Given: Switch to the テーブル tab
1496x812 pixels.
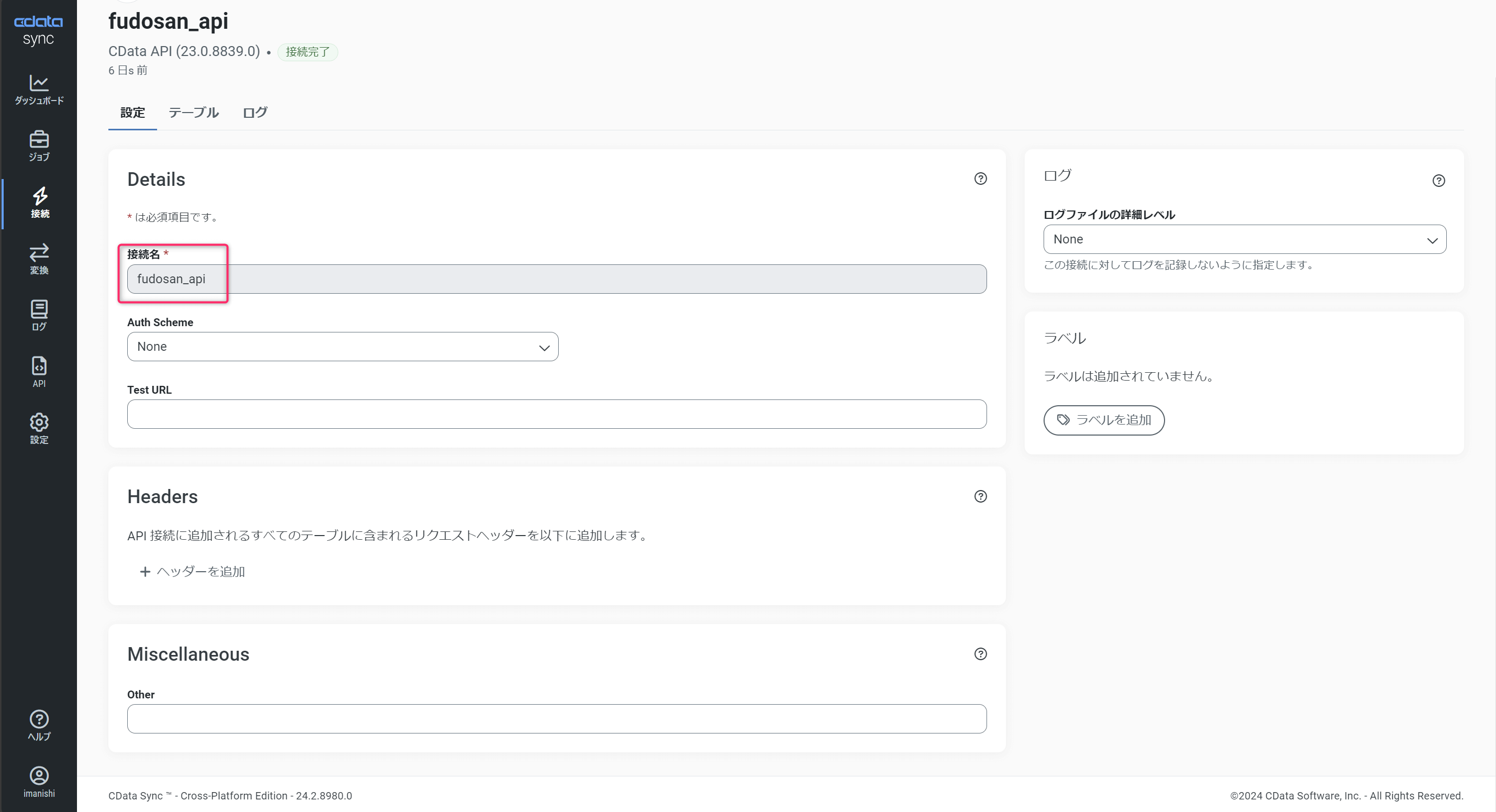Looking at the screenshot, I should tap(193, 113).
